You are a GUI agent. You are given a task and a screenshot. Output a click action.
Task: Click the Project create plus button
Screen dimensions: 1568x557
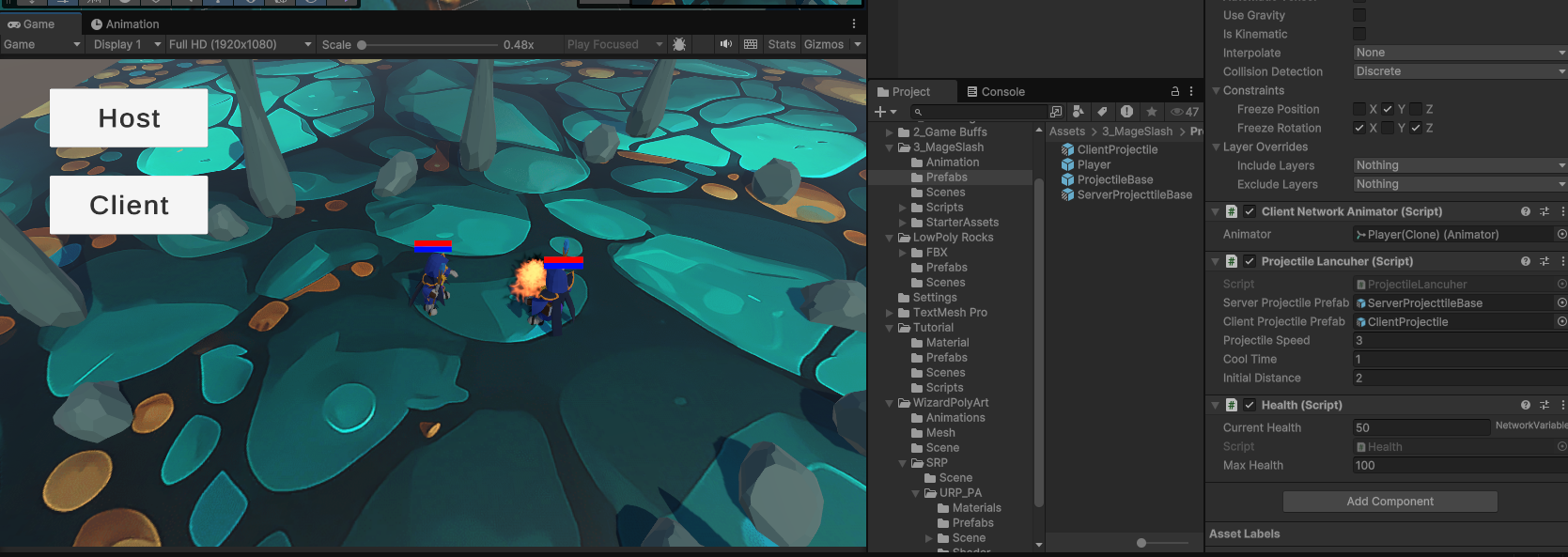tap(885, 112)
